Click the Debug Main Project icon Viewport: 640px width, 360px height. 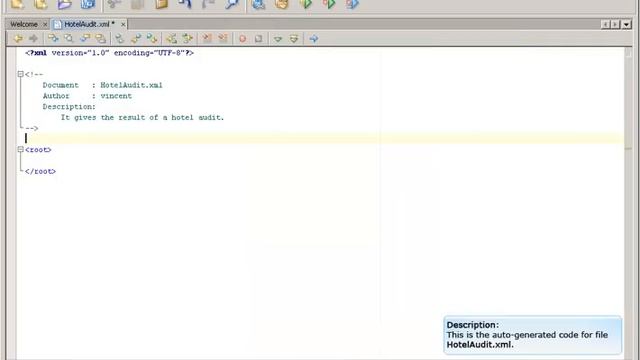[329, 4]
